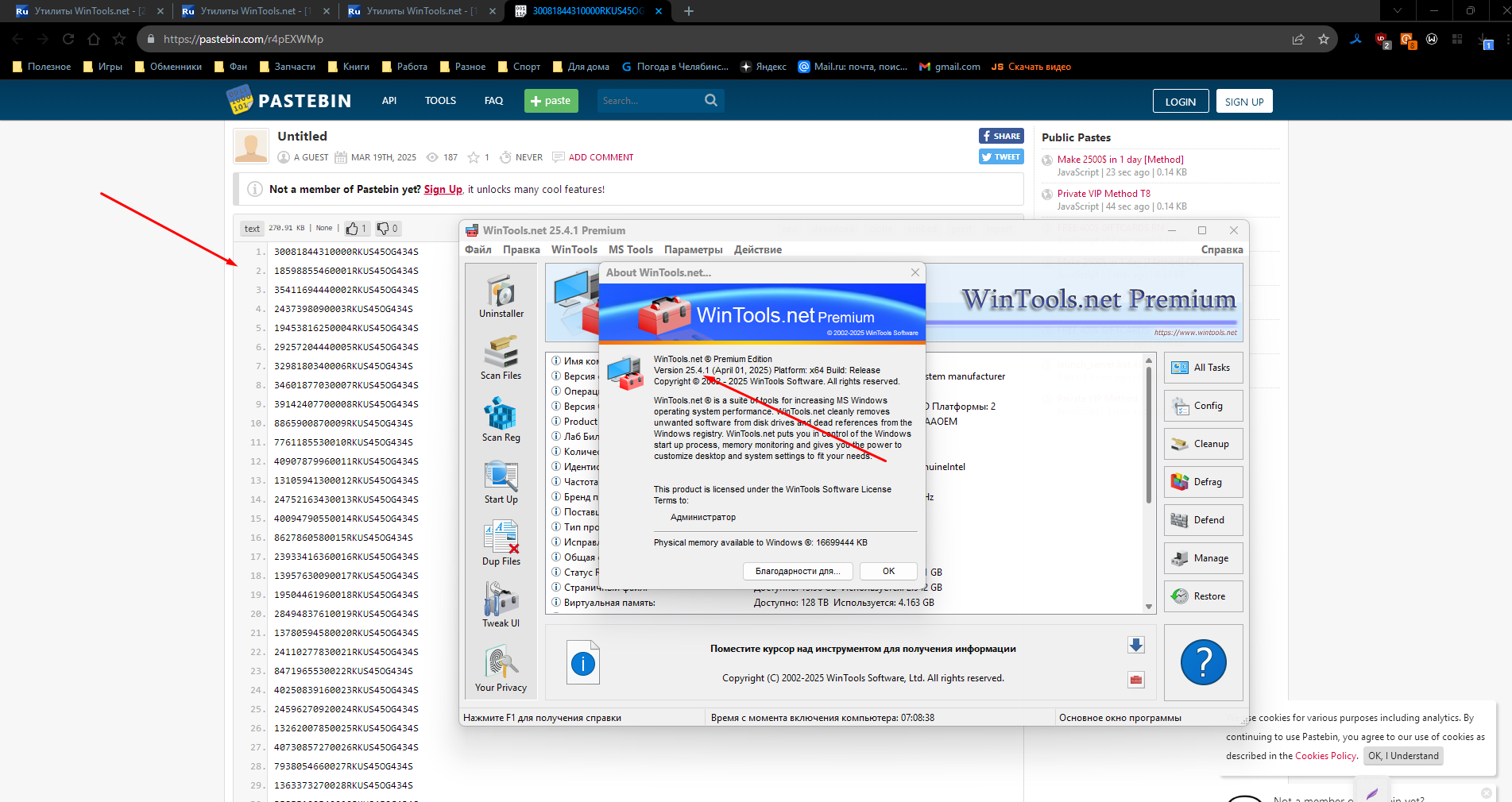Open the Private VIP Method T8 paste
The width and height of the screenshot is (1512, 802).
(x=1104, y=194)
